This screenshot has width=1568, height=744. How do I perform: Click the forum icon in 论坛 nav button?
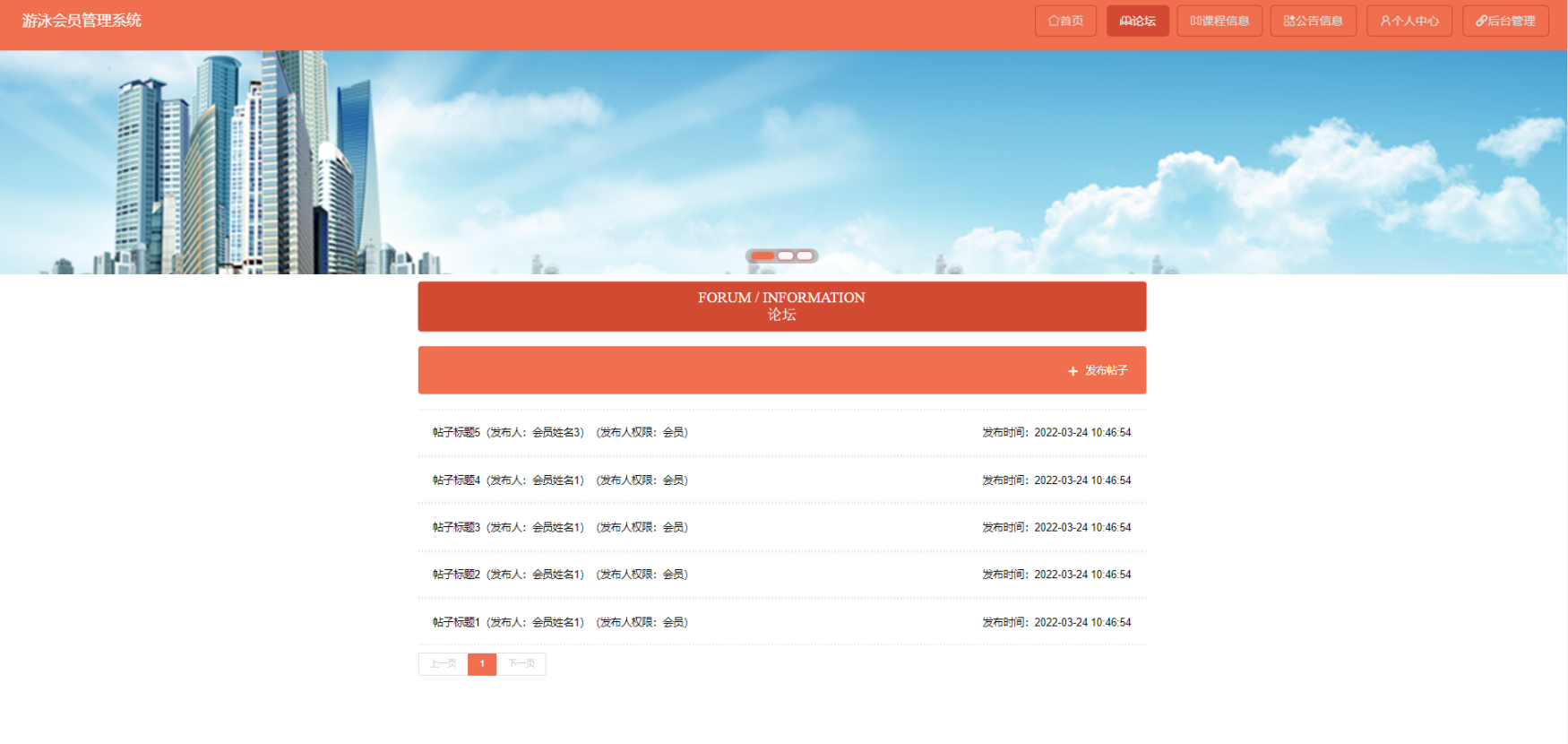[x=1125, y=21]
